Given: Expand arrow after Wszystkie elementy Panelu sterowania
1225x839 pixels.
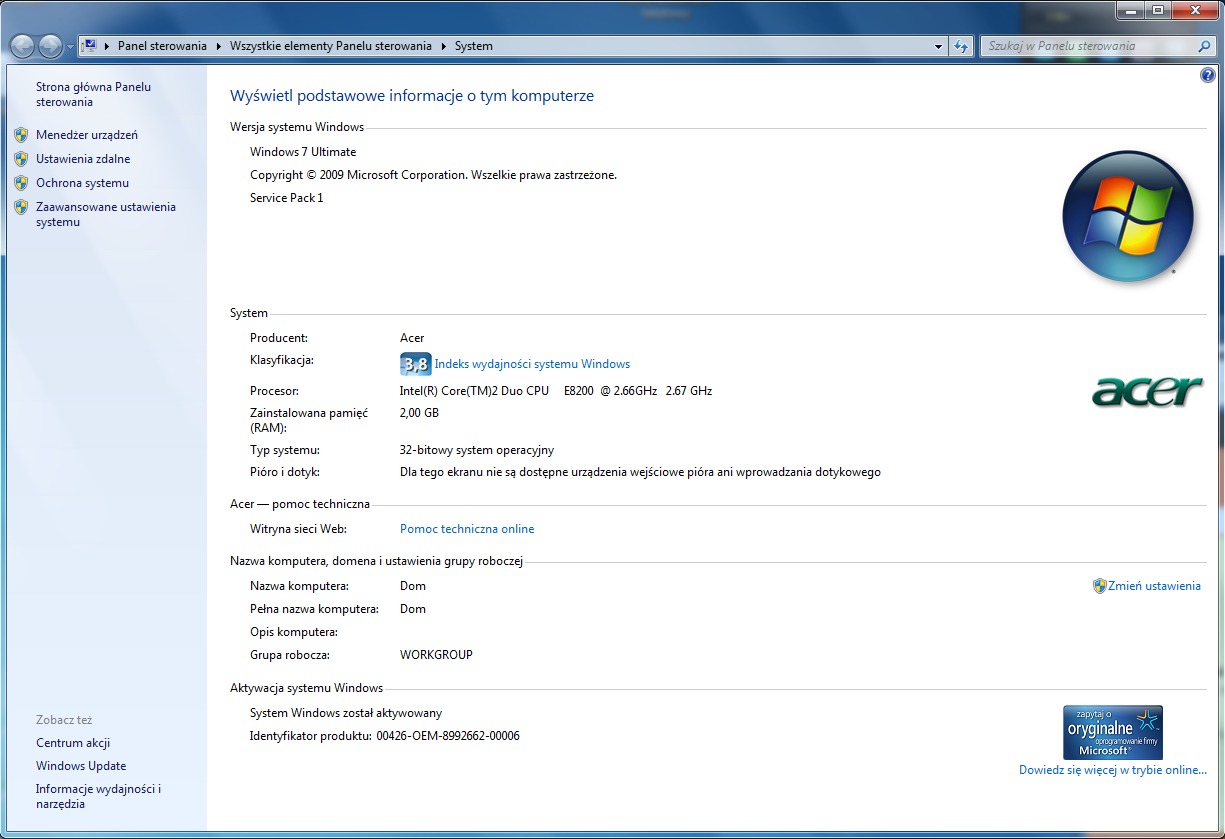Looking at the screenshot, I should click(444, 46).
